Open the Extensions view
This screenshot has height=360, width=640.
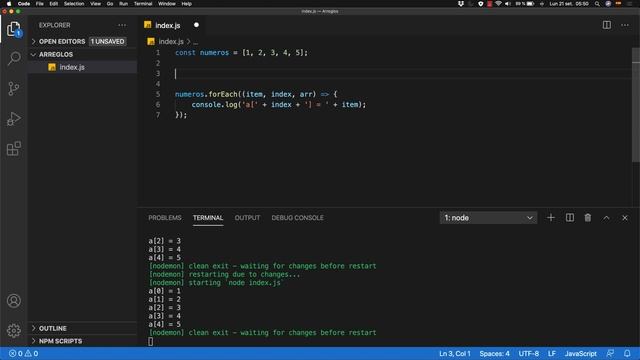(13, 149)
